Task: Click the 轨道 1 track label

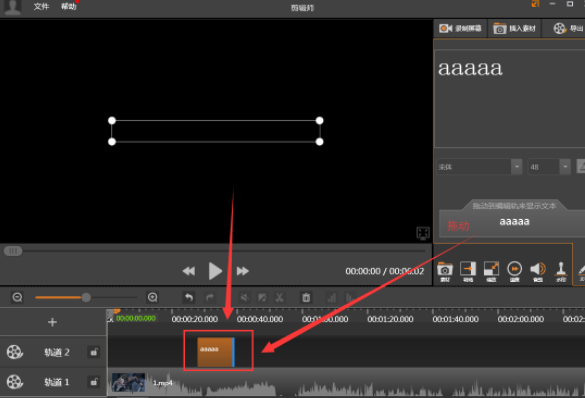Action: coord(57,382)
